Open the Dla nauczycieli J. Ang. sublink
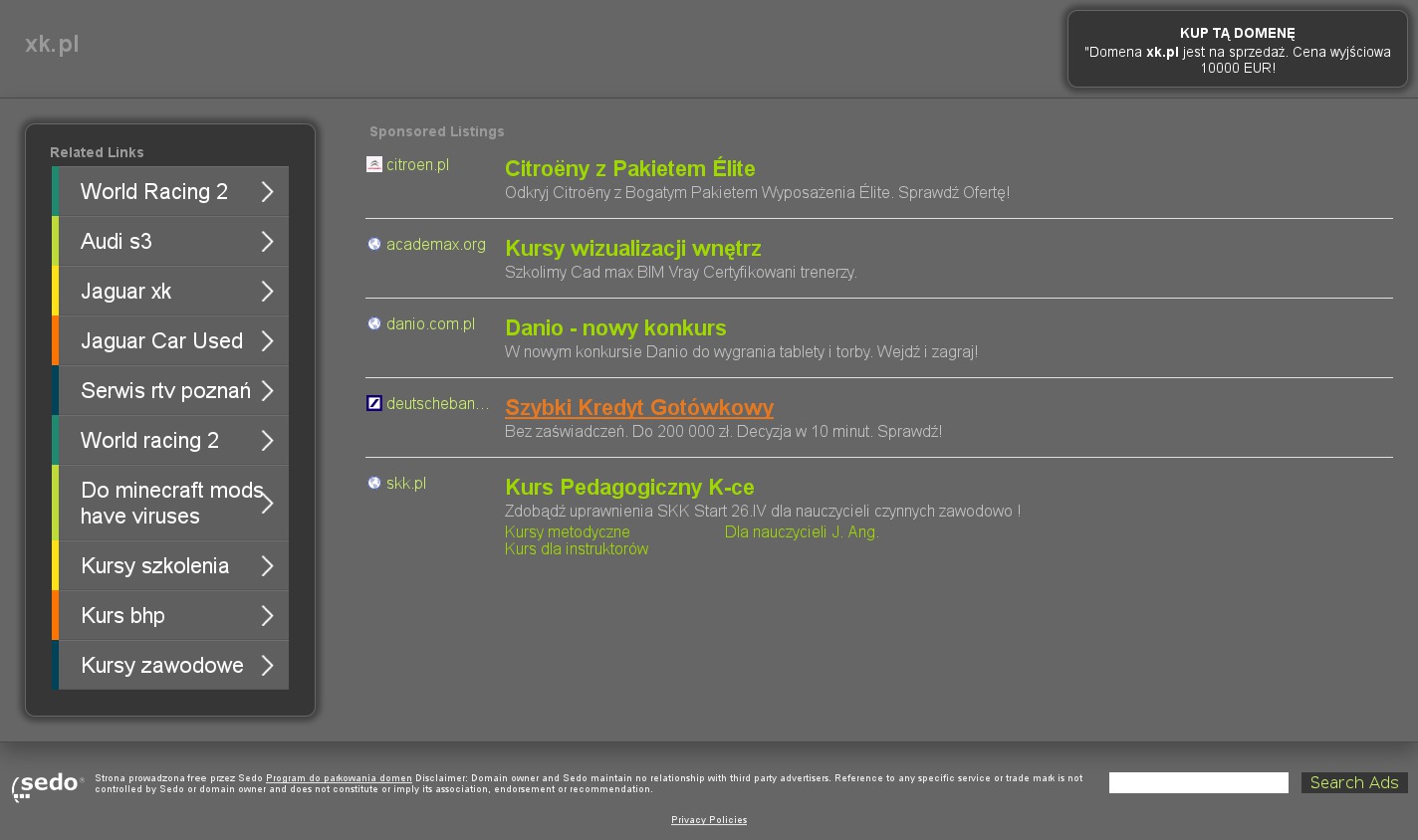Viewport: 1418px width, 840px height. click(802, 532)
